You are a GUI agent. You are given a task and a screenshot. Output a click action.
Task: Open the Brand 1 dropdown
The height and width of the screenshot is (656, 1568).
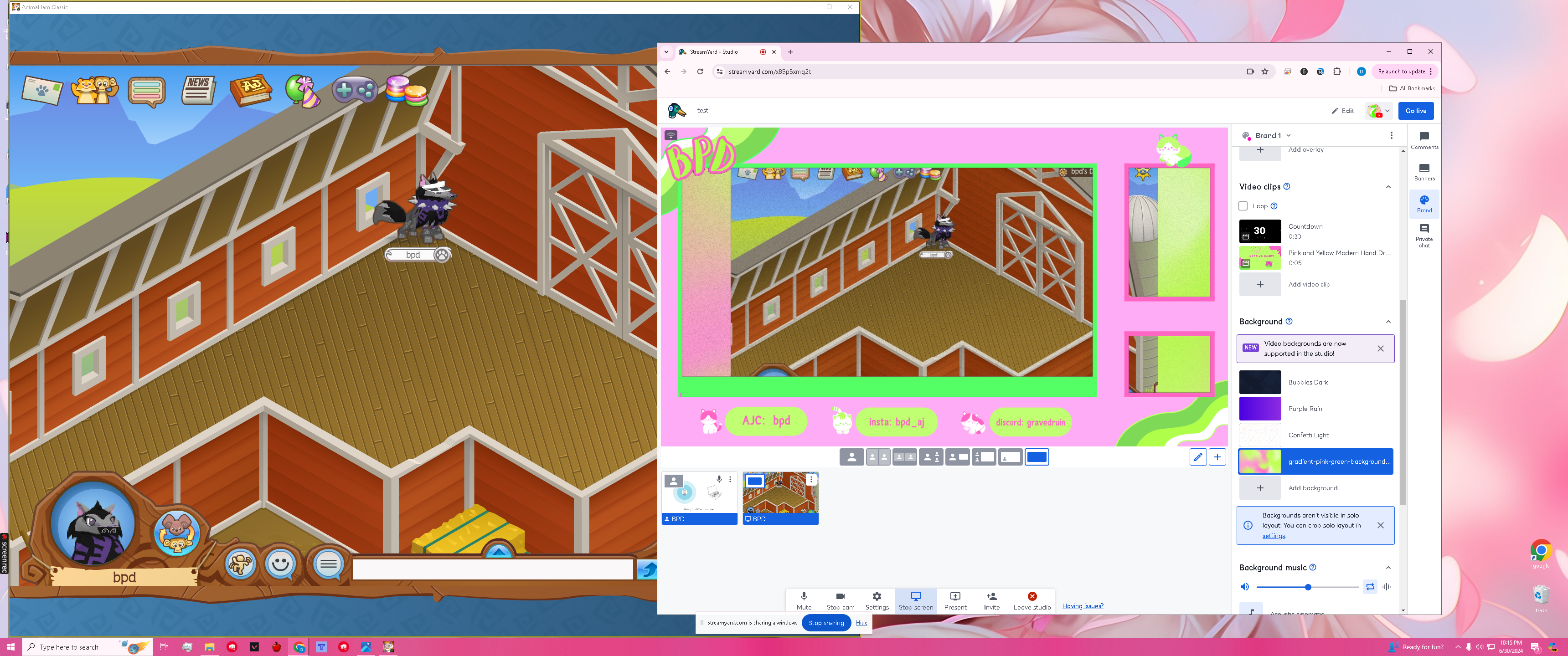pos(1267,136)
